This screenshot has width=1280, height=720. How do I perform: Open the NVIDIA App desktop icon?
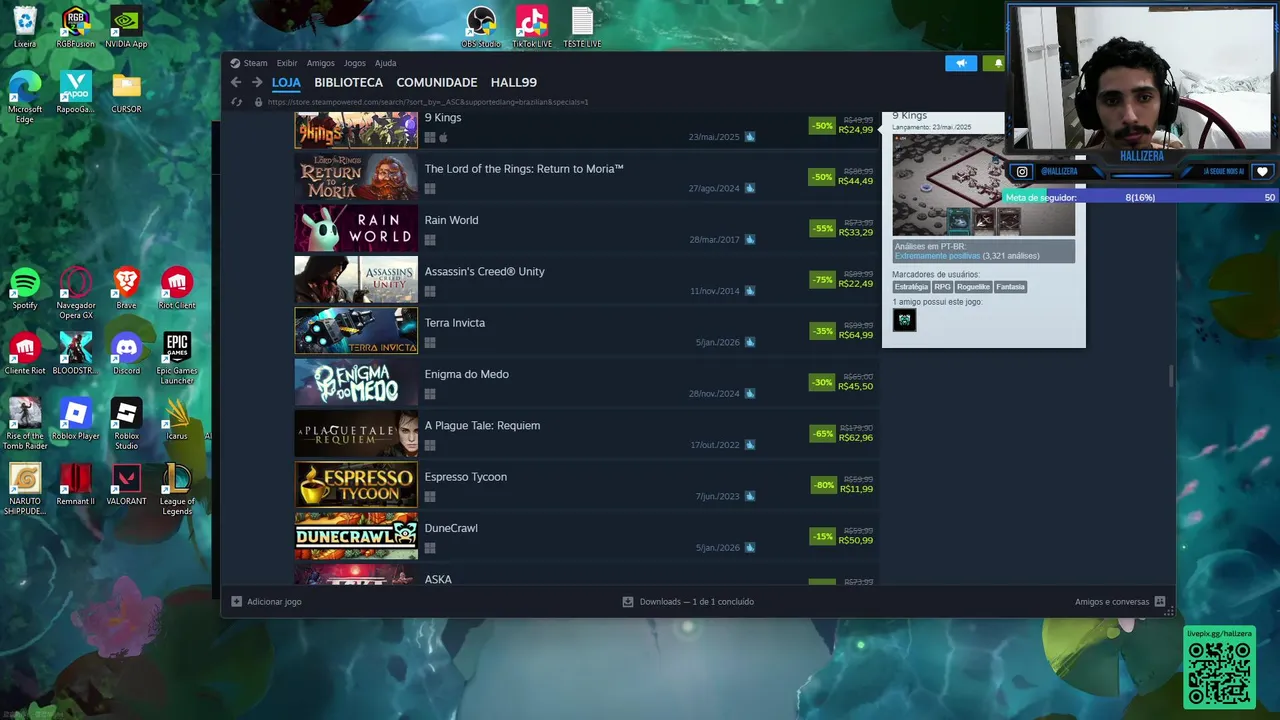[x=126, y=27]
